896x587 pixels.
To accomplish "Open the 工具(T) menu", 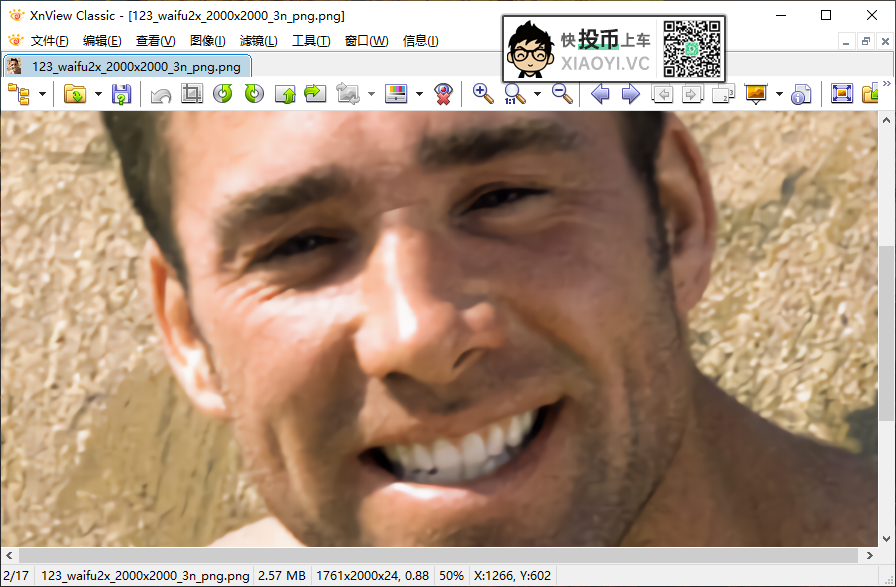I will click(311, 41).
